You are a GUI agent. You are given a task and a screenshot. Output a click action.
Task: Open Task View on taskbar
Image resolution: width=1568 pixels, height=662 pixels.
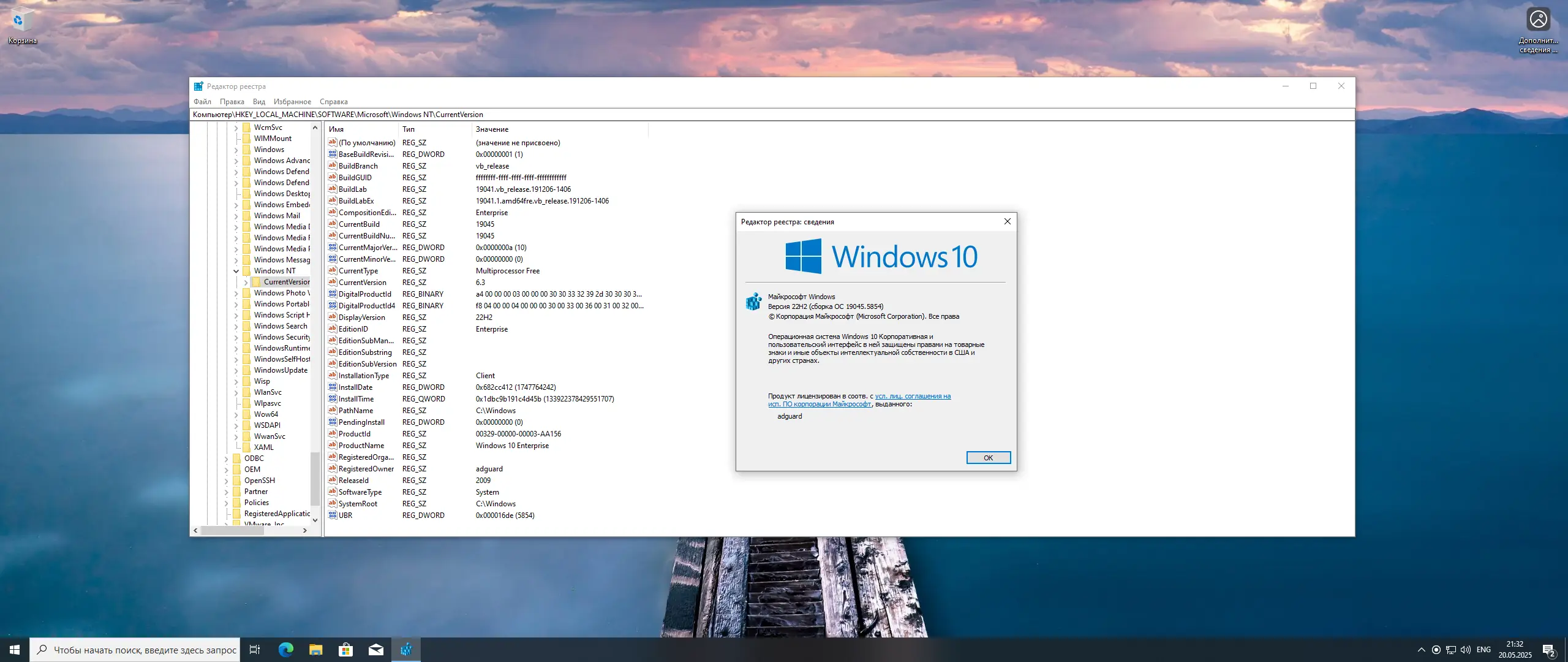tap(255, 650)
